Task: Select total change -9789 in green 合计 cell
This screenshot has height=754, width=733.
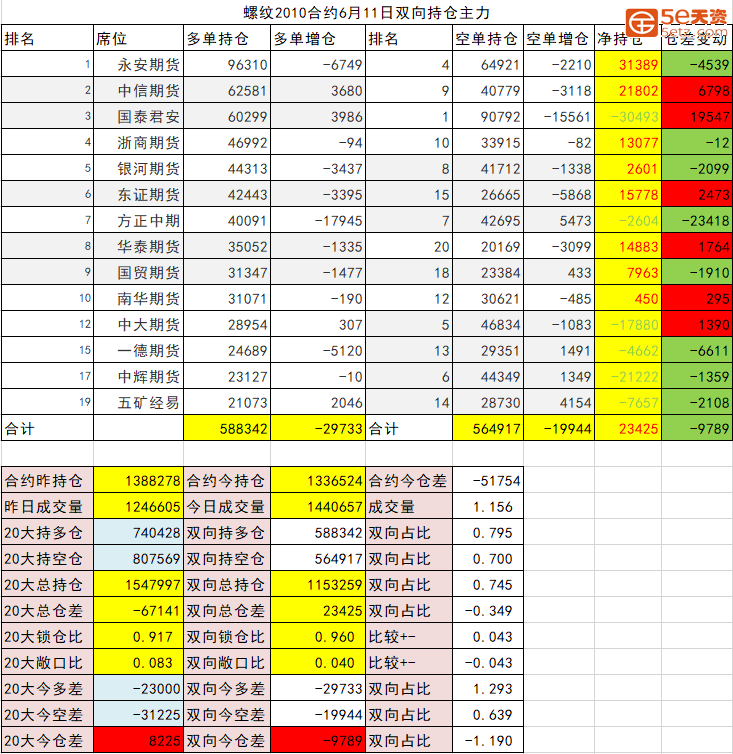Action: (697, 427)
